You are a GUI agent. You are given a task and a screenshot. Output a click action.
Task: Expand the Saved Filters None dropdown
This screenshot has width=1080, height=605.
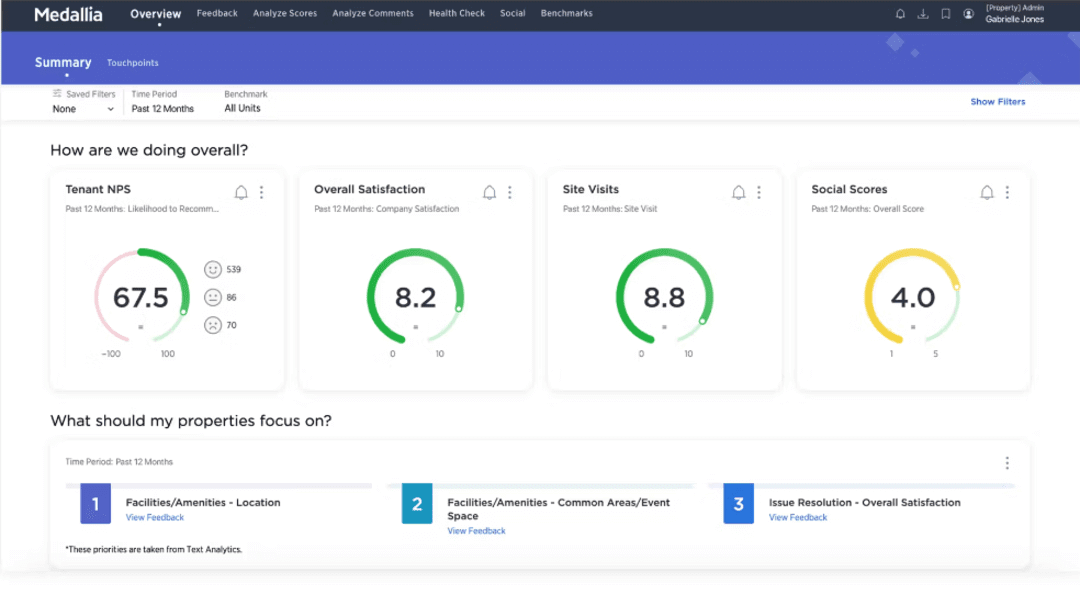(83, 108)
